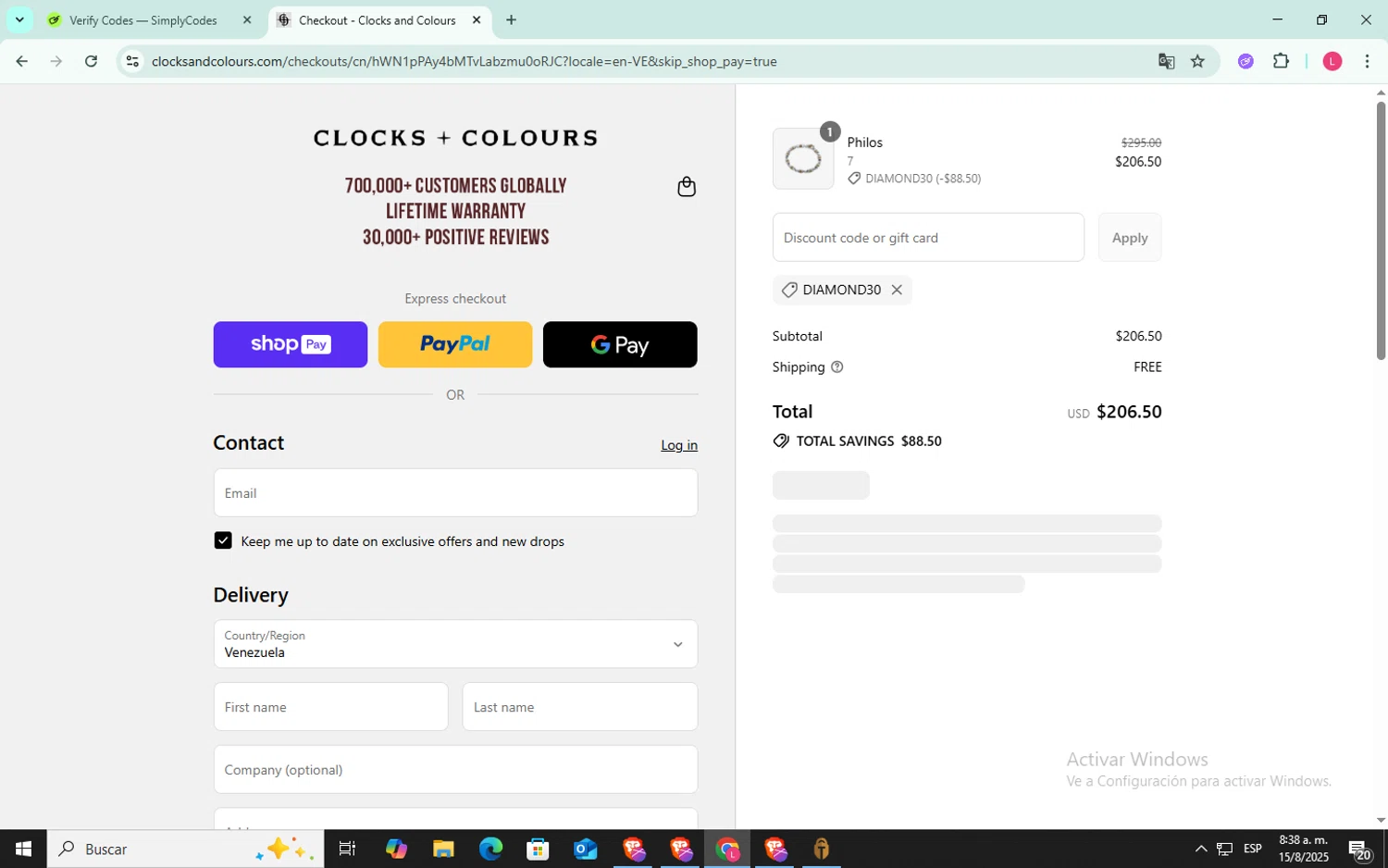
Task: Click the address bar URL
Action: [x=464, y=61]
